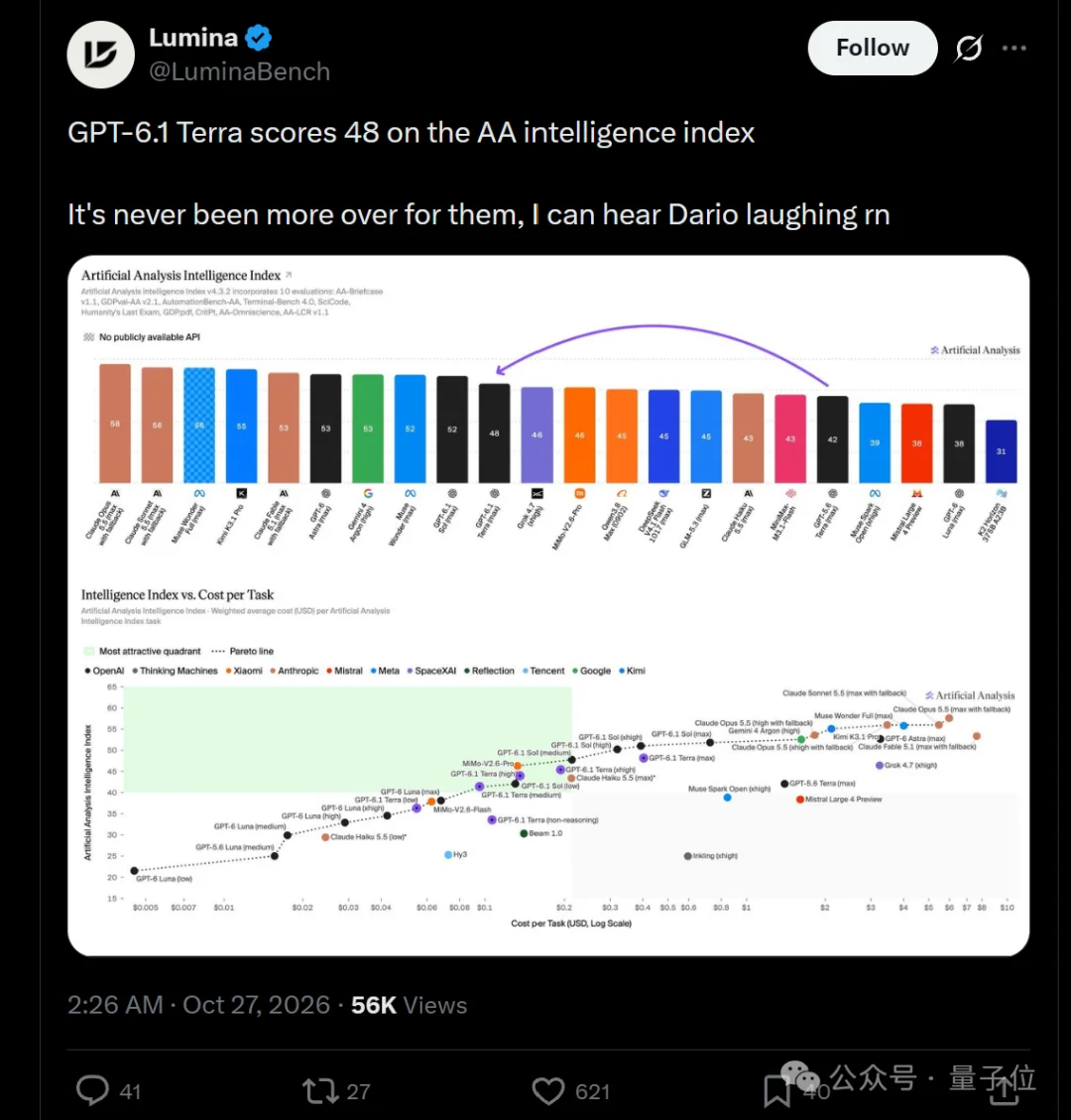The height and width of the screenshot is (1120, 1071).
Task: Click the Grok slash-circle icon
Action: point(969,48)
